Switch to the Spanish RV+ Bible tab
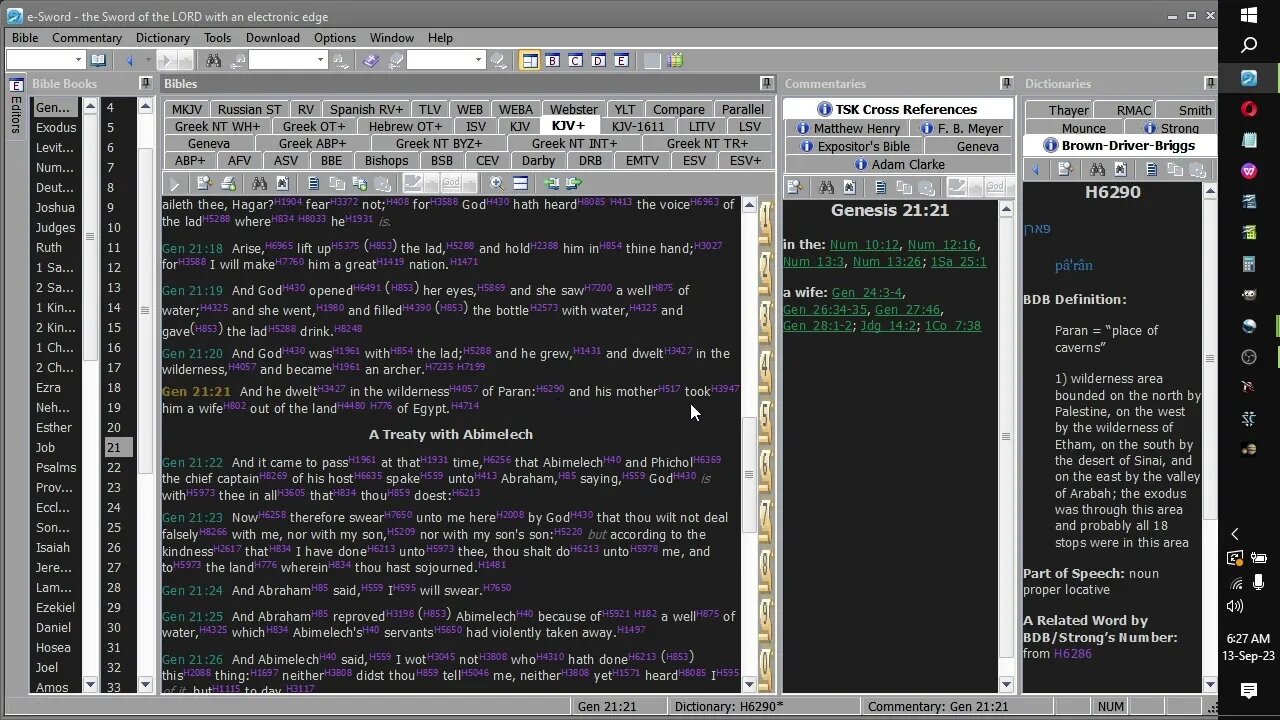Viewport: 1280px width, 720px height. (366, 109)
